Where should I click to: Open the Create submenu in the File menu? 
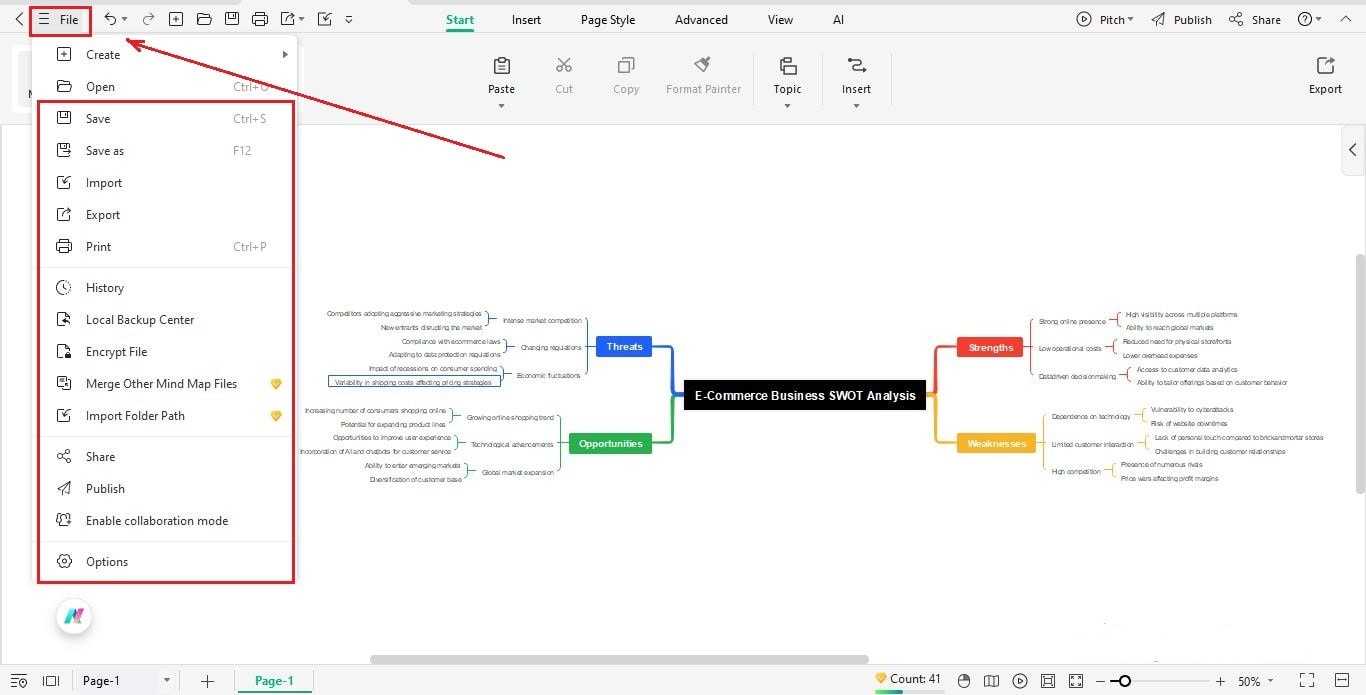pos(165,55)
